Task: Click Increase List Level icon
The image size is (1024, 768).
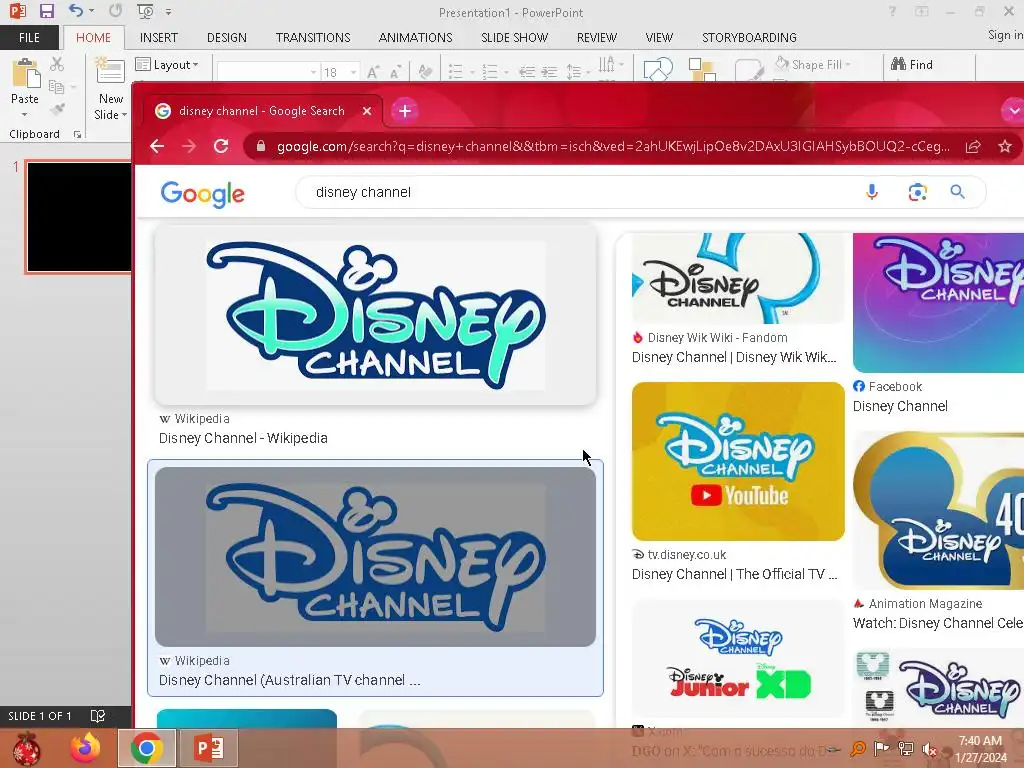Action: [x=549, y=72]
